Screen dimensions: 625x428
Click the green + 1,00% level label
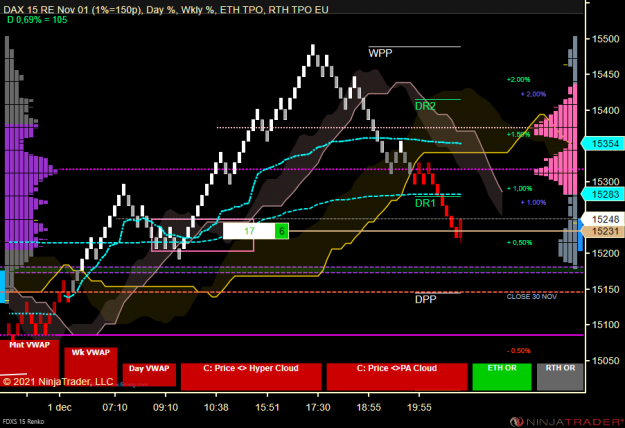tap(519, 188)
